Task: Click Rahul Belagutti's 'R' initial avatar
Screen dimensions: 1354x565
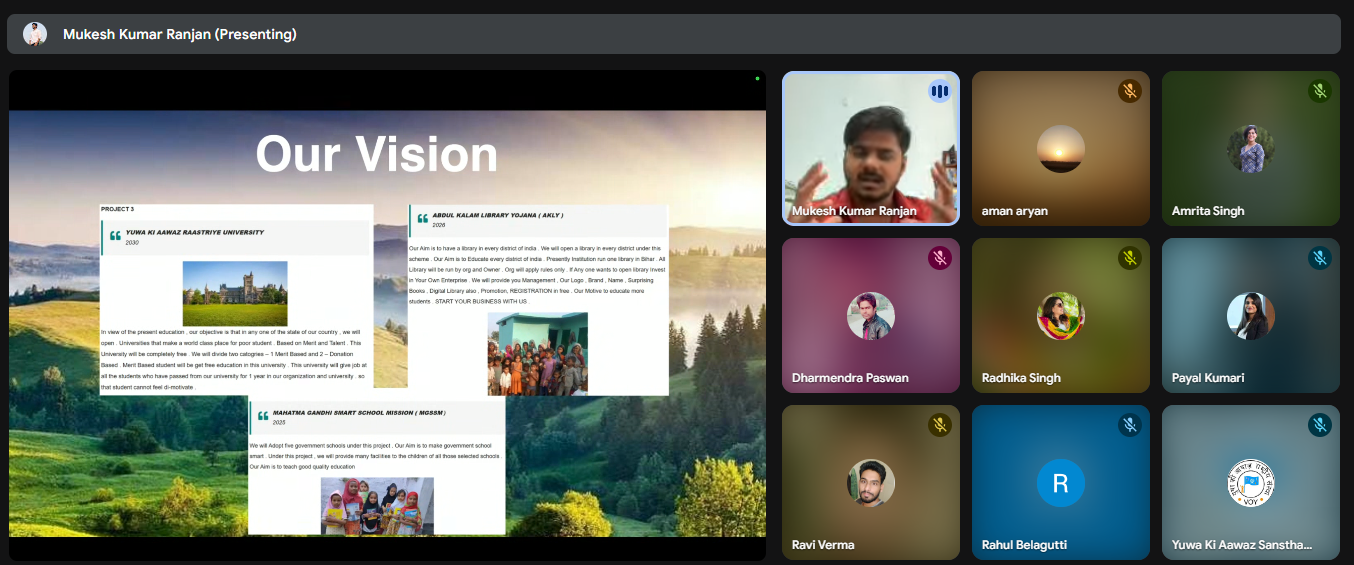Action: click(1061, 483)
